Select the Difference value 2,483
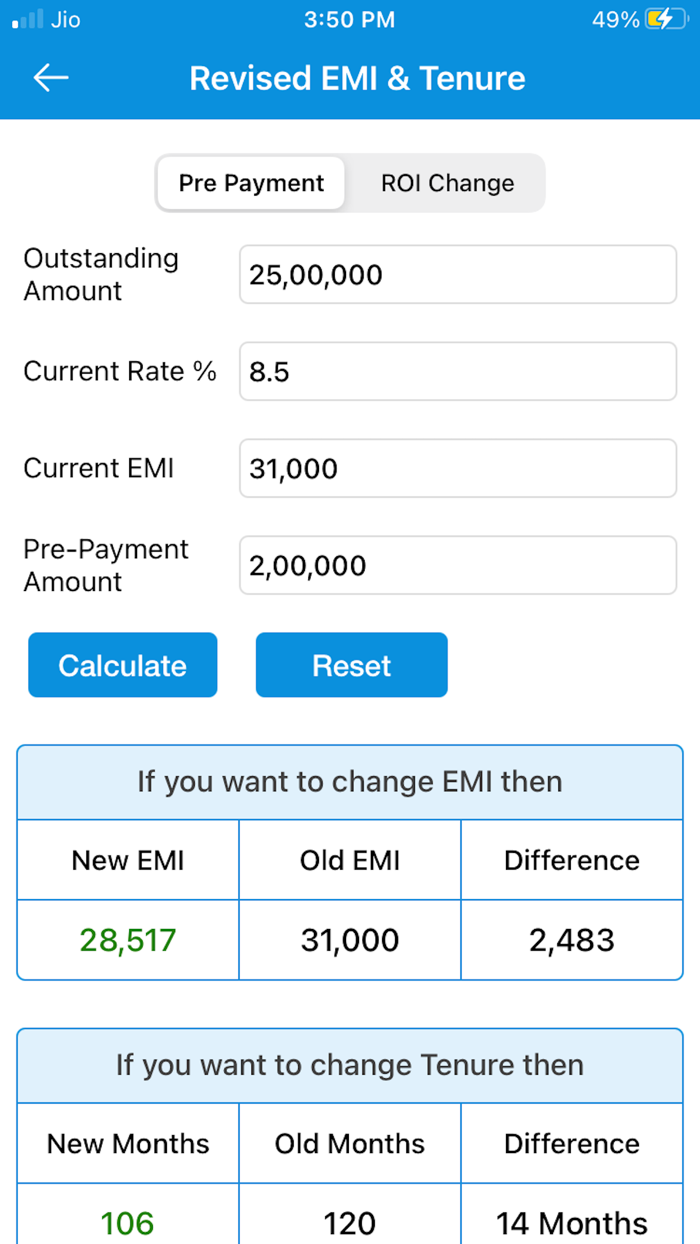 [x=571, y=939]
